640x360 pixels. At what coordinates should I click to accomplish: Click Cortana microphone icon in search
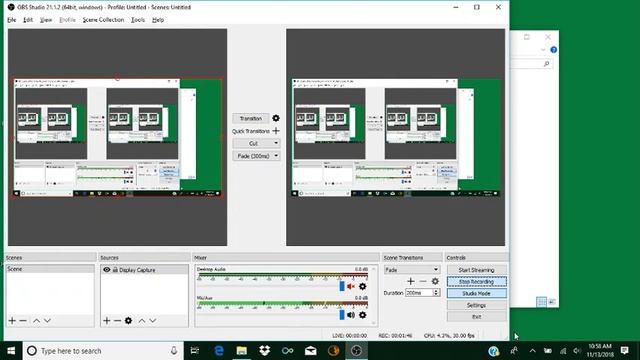(174, 351)
